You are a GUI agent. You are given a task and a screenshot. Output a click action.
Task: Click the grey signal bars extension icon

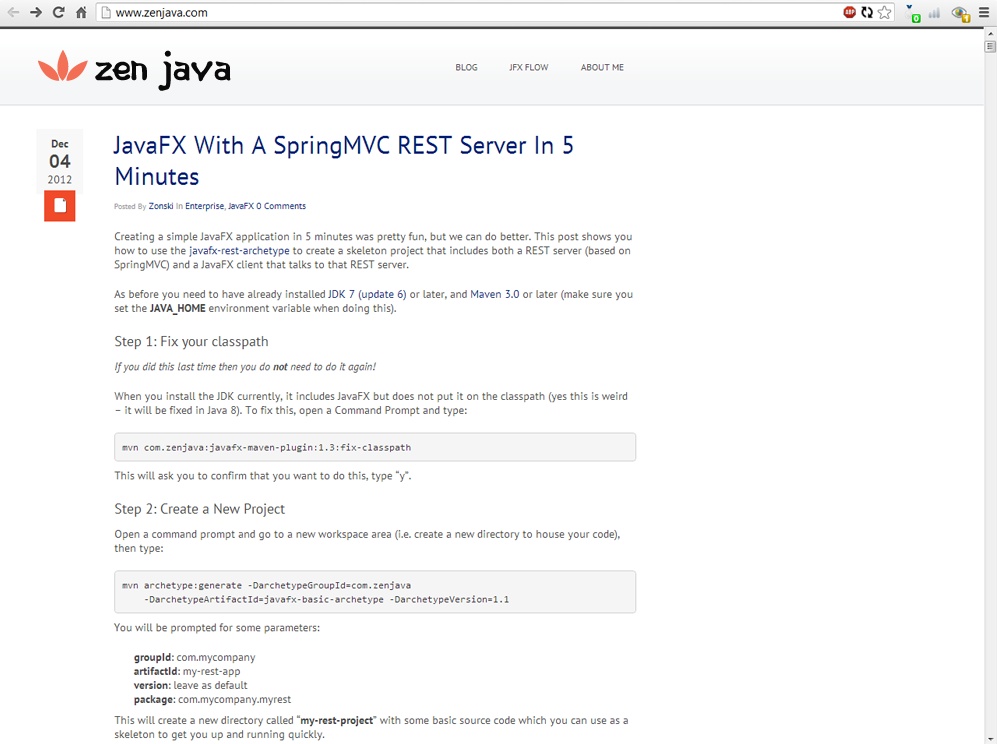(x=934, y=13)
